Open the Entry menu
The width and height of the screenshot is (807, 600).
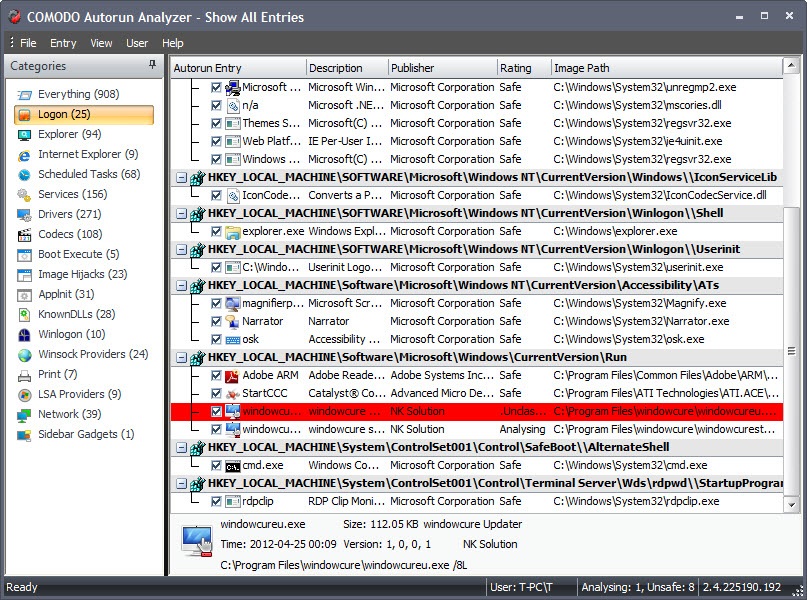63,43
